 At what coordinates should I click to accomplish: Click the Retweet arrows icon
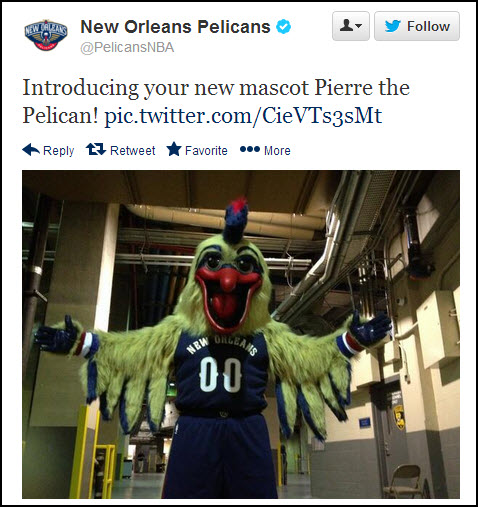point(96,149)
